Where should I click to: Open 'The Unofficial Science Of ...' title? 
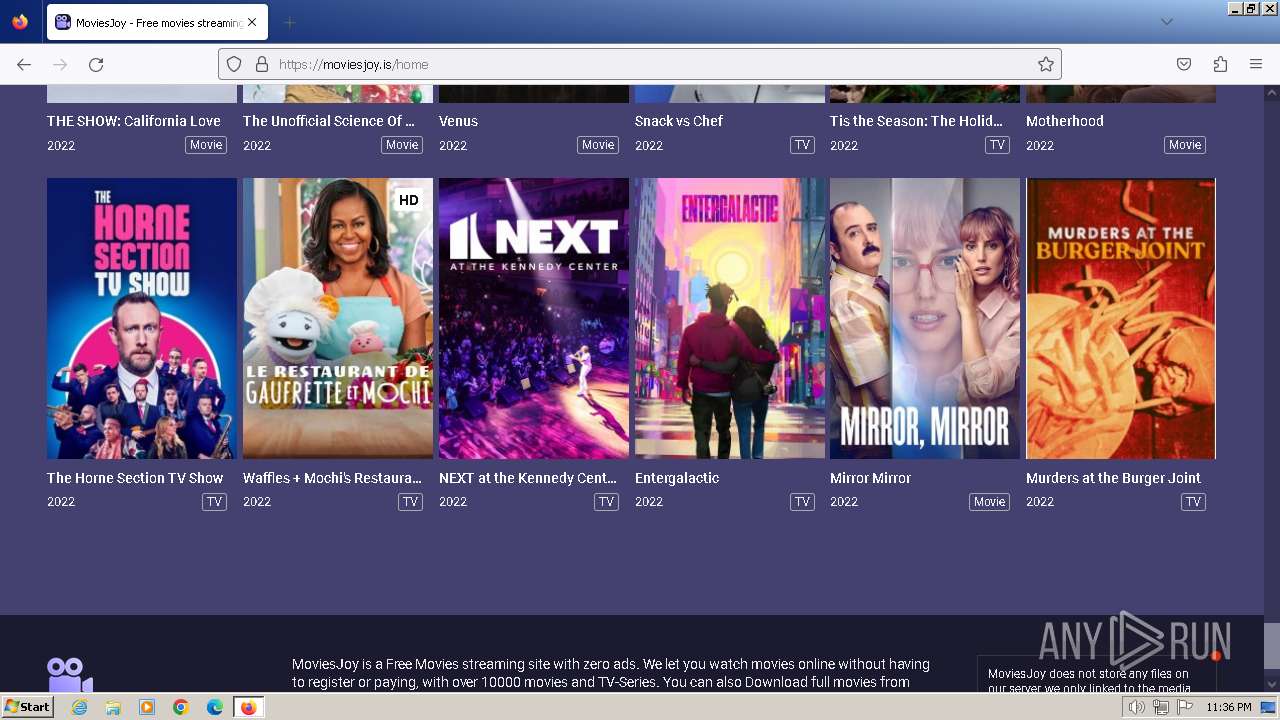point(329,121)
